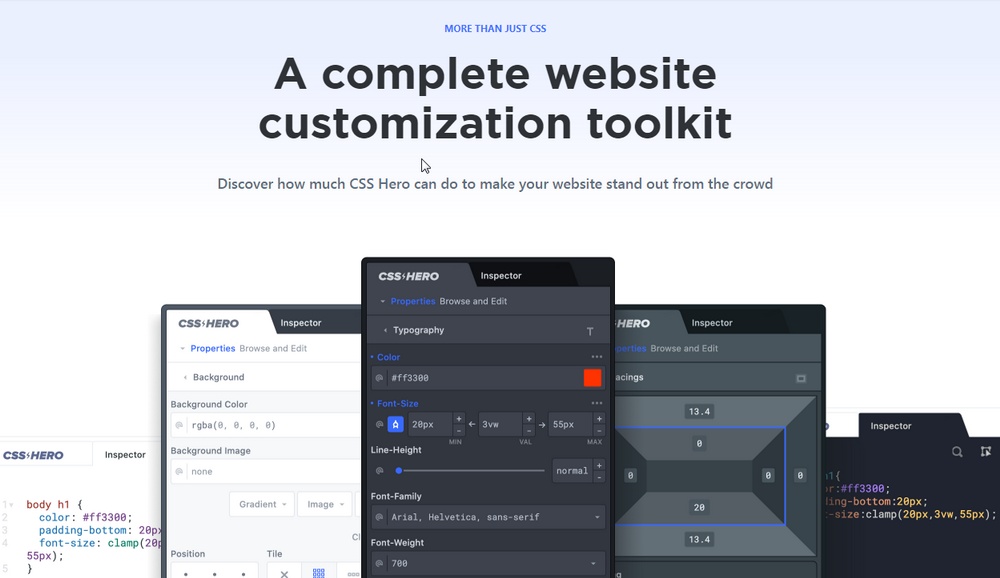The height and width of the screenshot is (578, 1000).
Task: Increase the normal line-height with plus
Action: pyautogui.click(x=599, y=465)
